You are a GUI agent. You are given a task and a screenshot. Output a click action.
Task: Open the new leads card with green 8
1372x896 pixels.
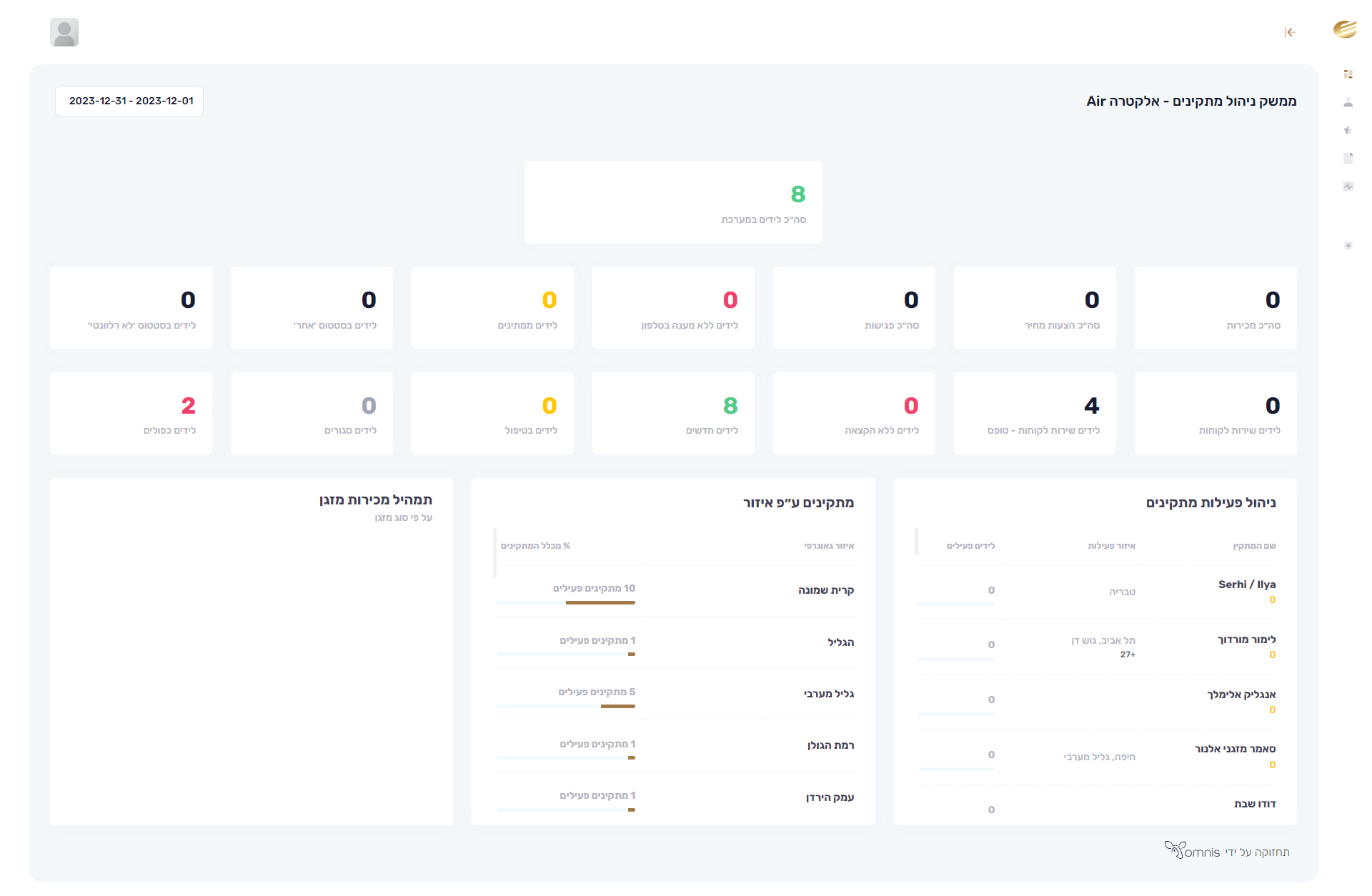click(673, 413)
